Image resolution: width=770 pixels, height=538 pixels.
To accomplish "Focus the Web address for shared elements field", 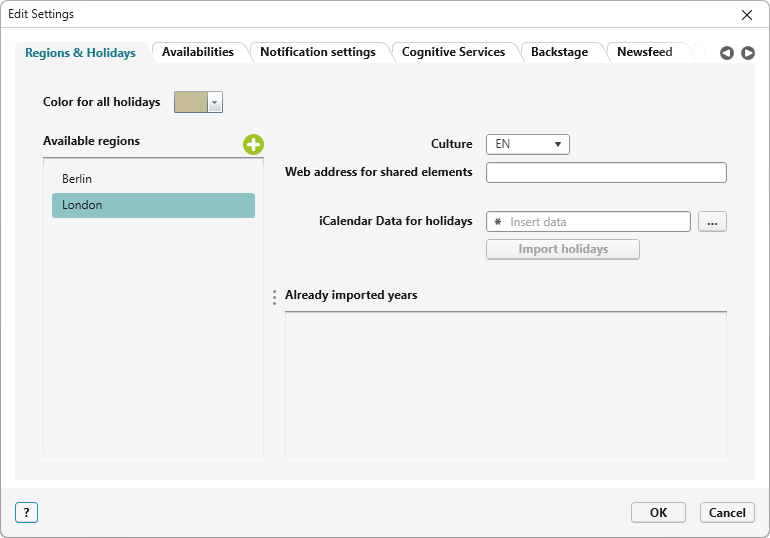I will (606, 172).
